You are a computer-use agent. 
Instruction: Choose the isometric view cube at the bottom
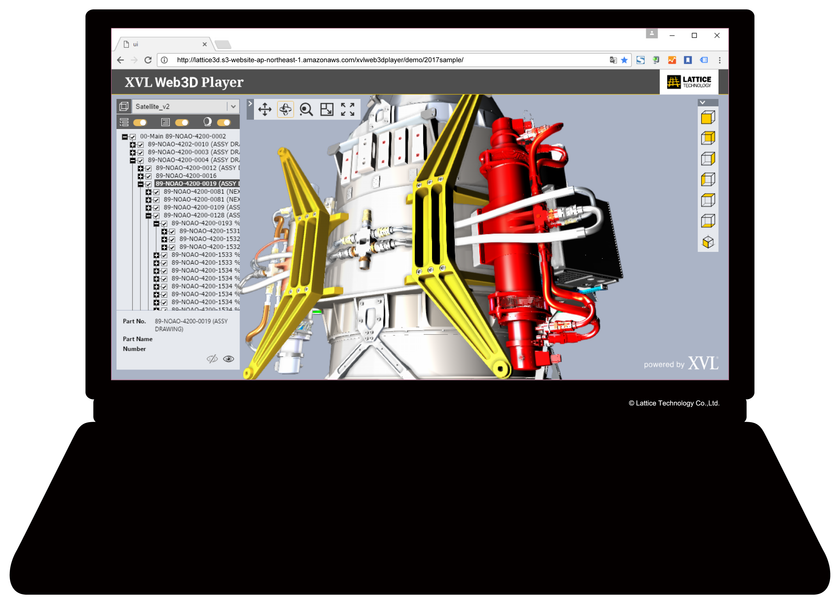pyautogui.click(x=709, y=243)
